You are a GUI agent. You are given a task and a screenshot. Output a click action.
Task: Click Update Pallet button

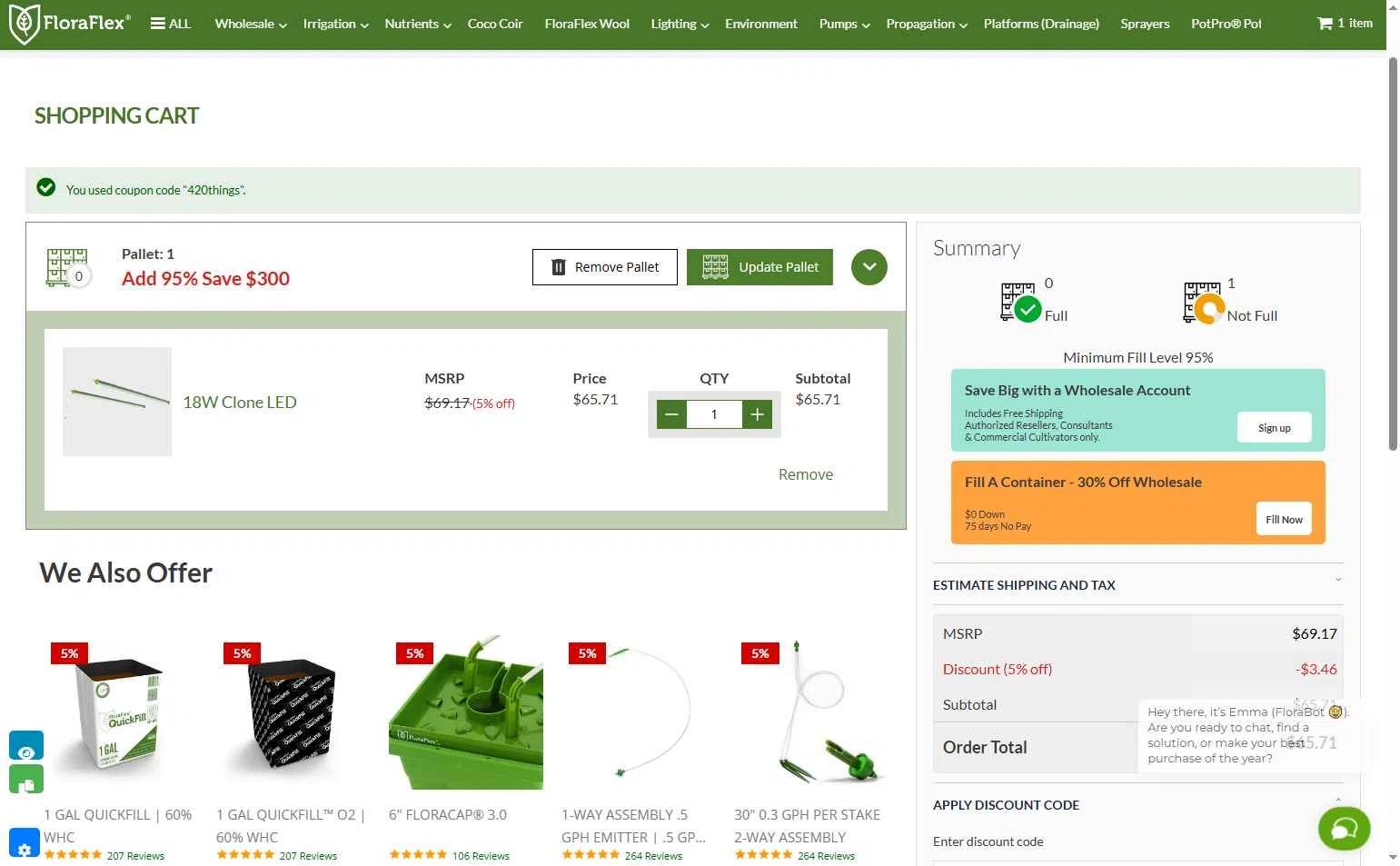tap(760, 267)
